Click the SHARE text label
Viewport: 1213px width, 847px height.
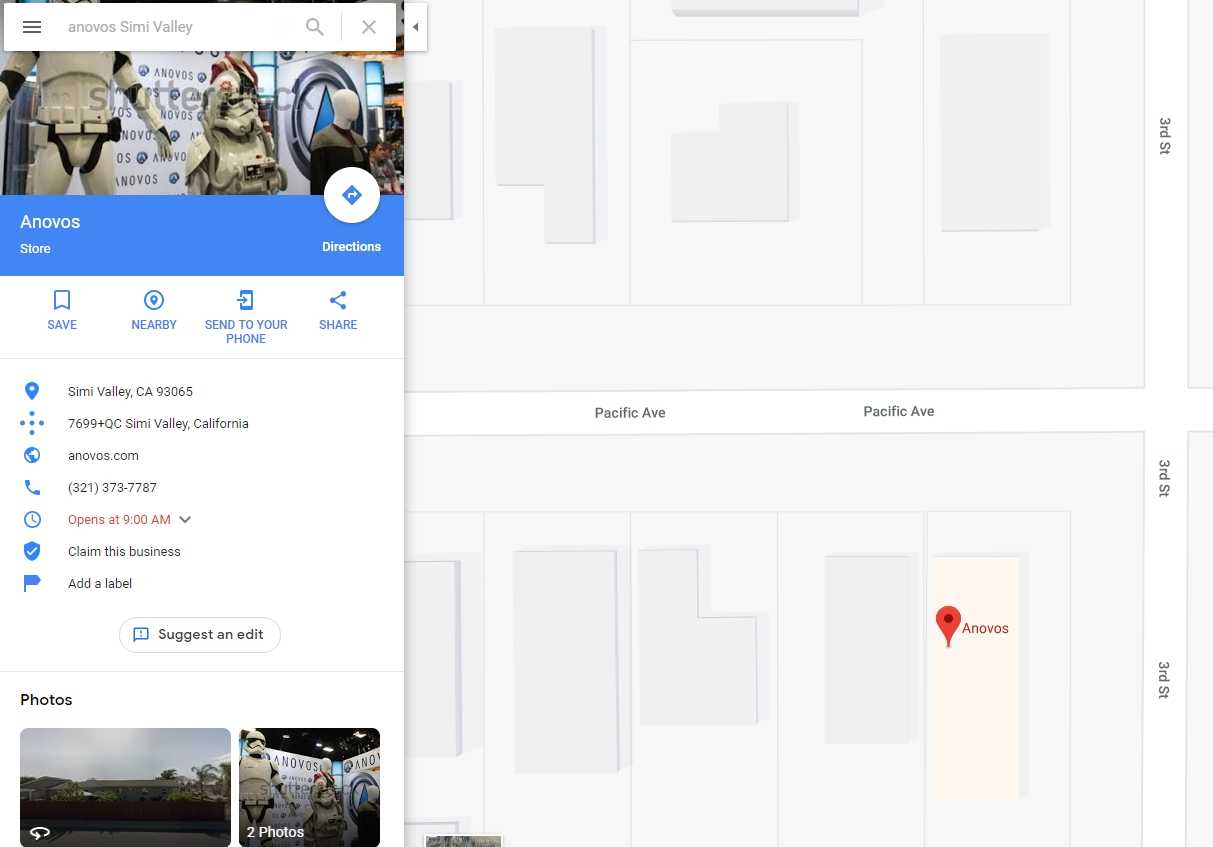coord(338,325)
